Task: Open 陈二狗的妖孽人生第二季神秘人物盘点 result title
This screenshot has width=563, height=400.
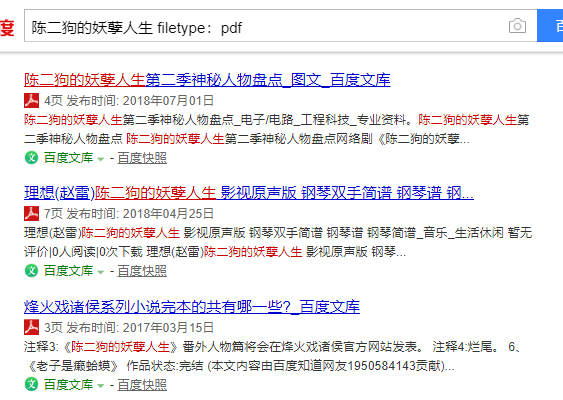Action: [207, 80]
